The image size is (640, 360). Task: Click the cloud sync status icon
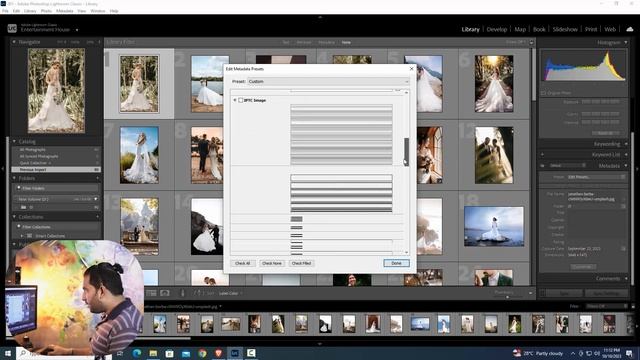tap(629, 29)
